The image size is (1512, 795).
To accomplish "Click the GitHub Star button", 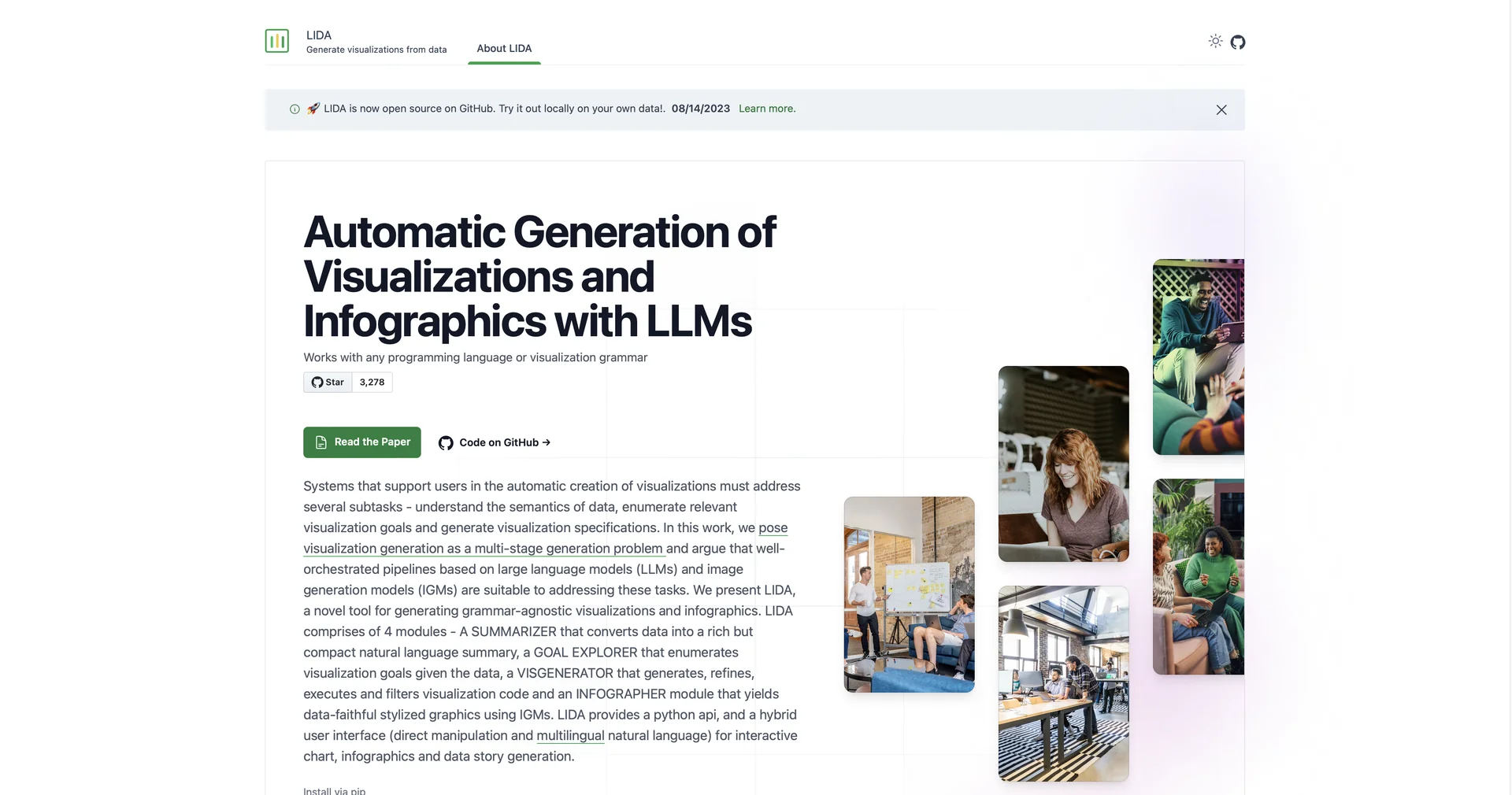I will point(328,383).
